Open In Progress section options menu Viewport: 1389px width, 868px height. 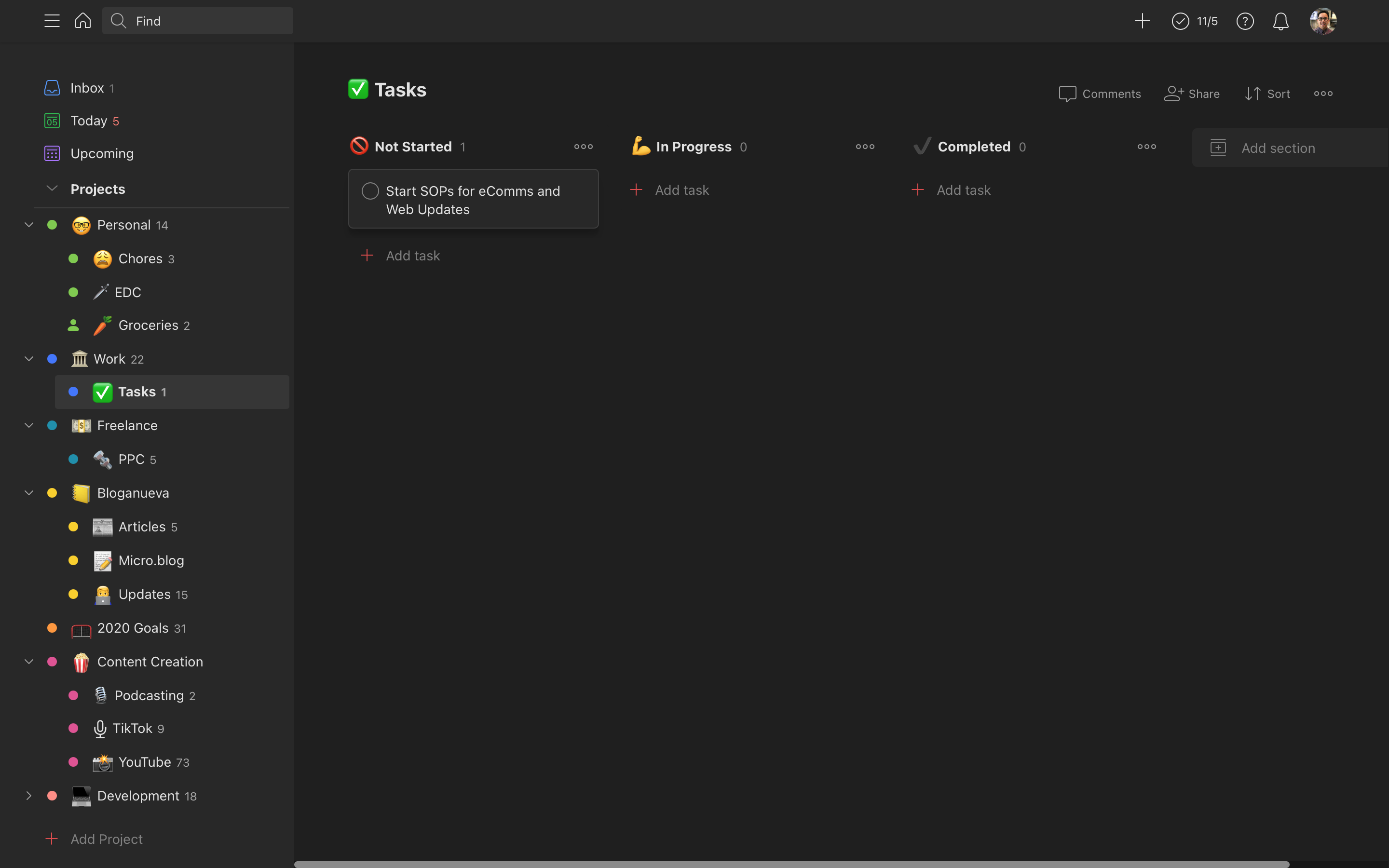pyautogui.click(x=865, y=147)
